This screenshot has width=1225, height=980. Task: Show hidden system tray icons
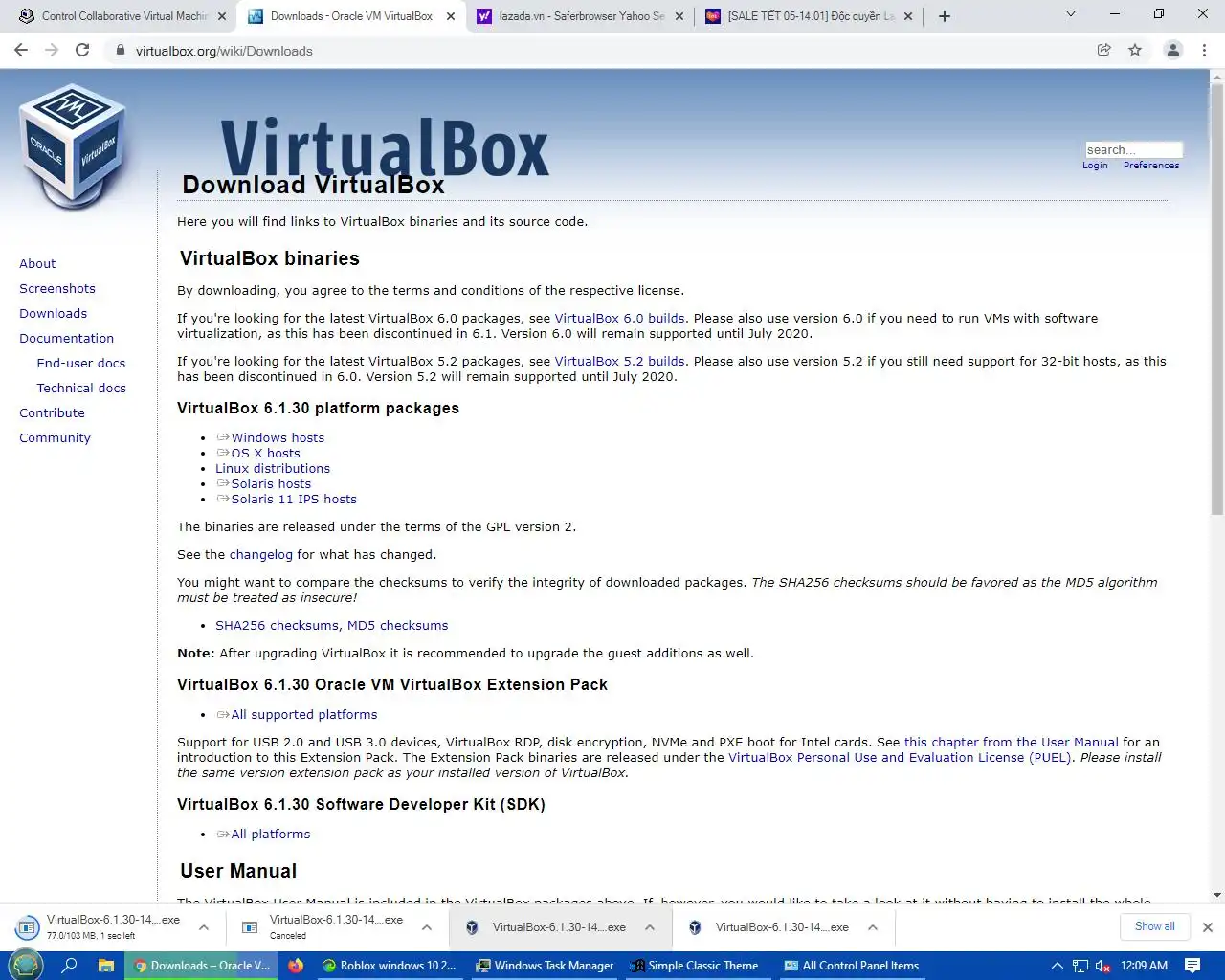pyautogui.click(x=1058, y=966)
